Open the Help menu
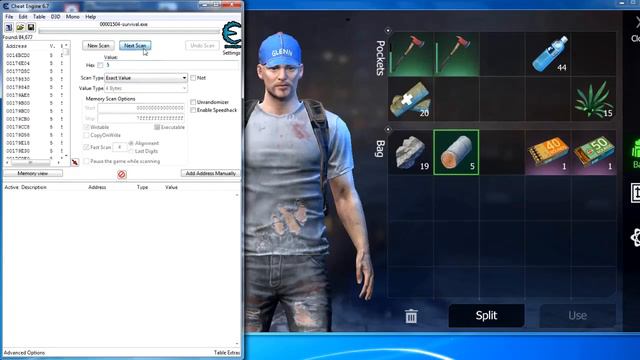The width and height of the screenshot is (640, 360). (91, 17)
